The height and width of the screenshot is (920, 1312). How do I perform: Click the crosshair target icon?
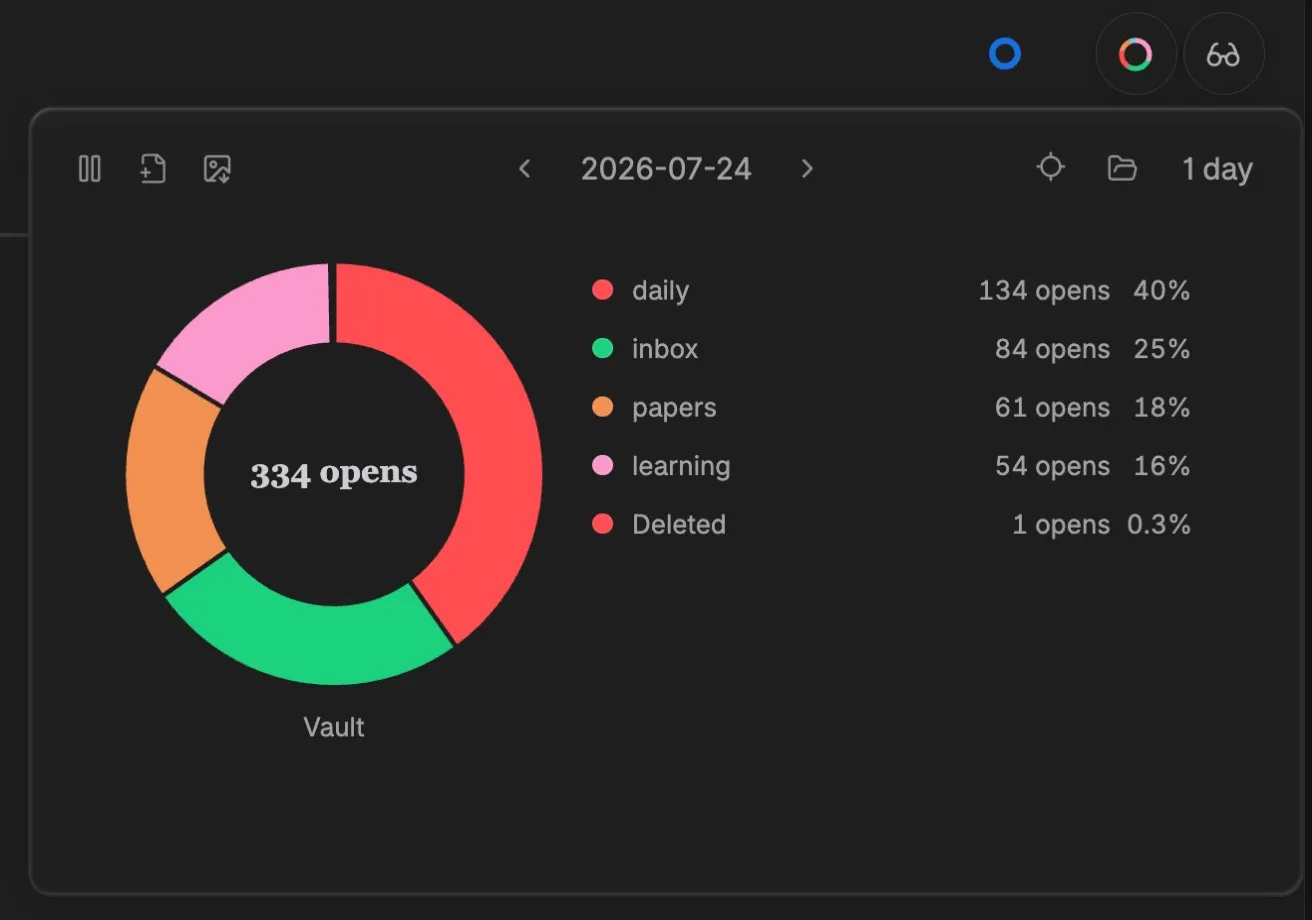pos(1050,167)
